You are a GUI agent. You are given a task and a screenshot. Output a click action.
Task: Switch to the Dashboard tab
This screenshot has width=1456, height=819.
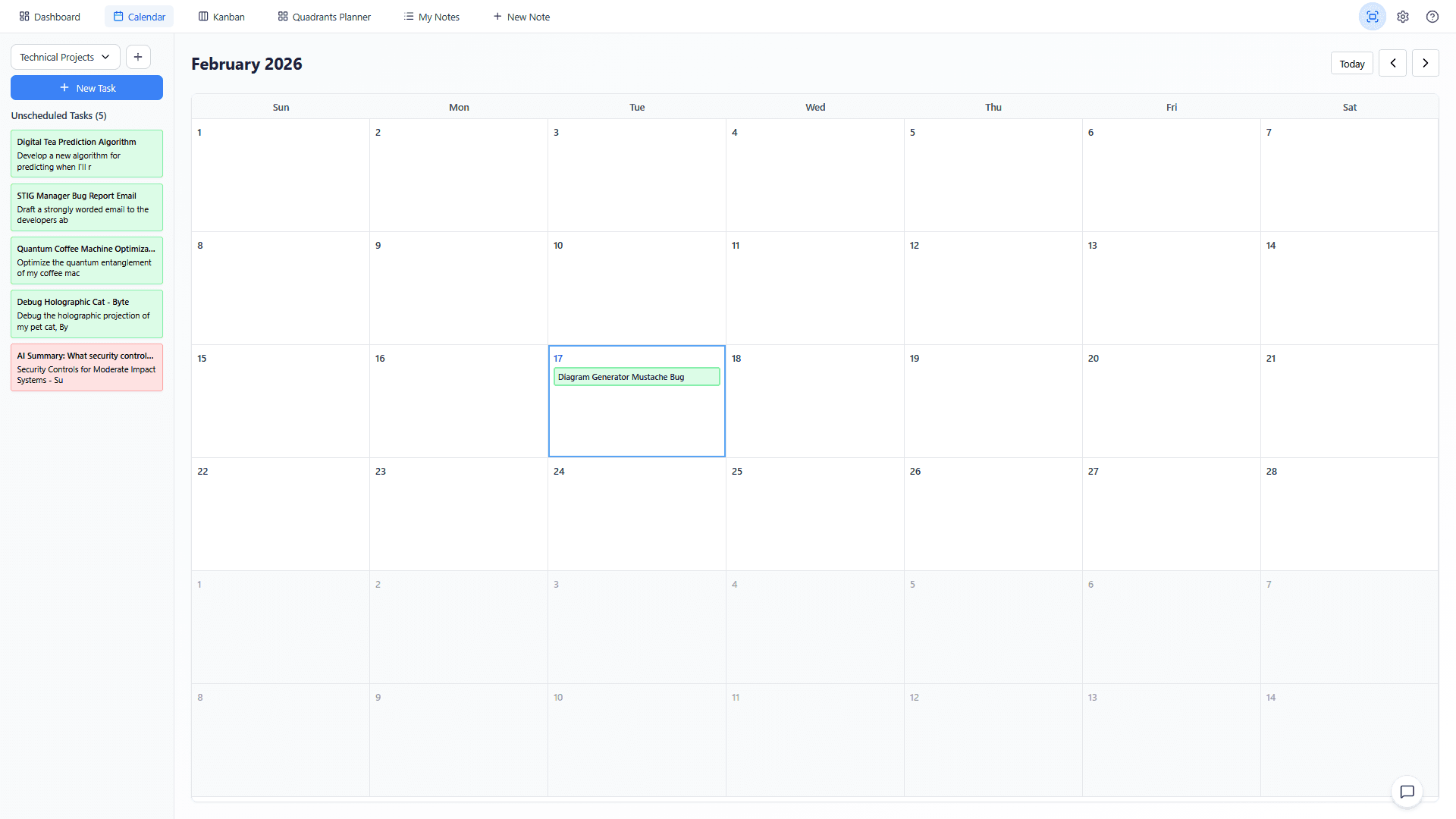(x=49, y=16)
